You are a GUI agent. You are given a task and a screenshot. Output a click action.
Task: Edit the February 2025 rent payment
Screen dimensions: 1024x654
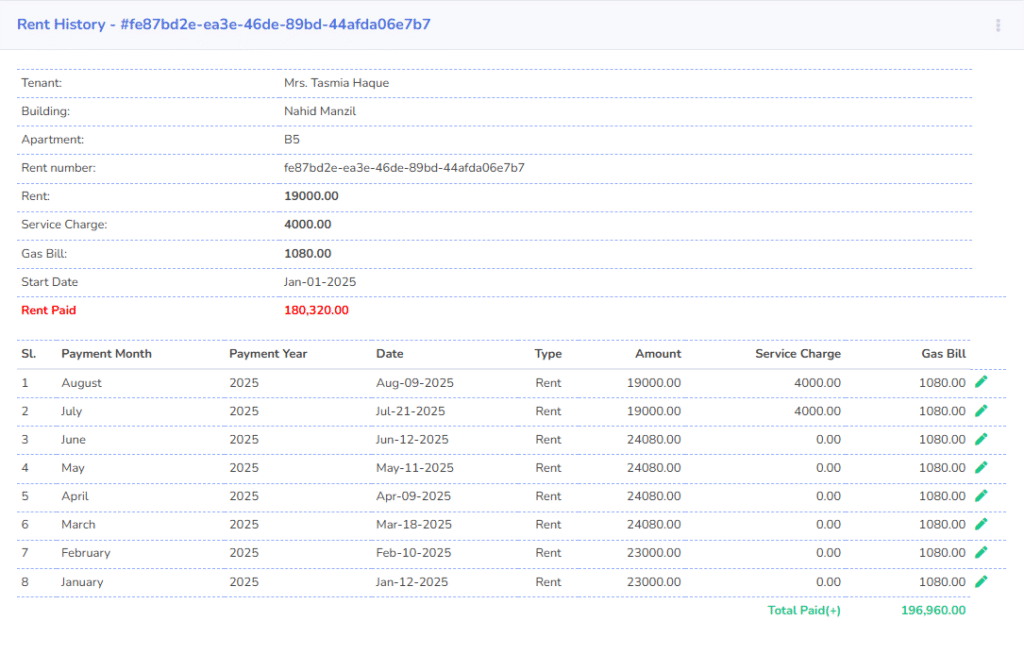coord(981,553)
